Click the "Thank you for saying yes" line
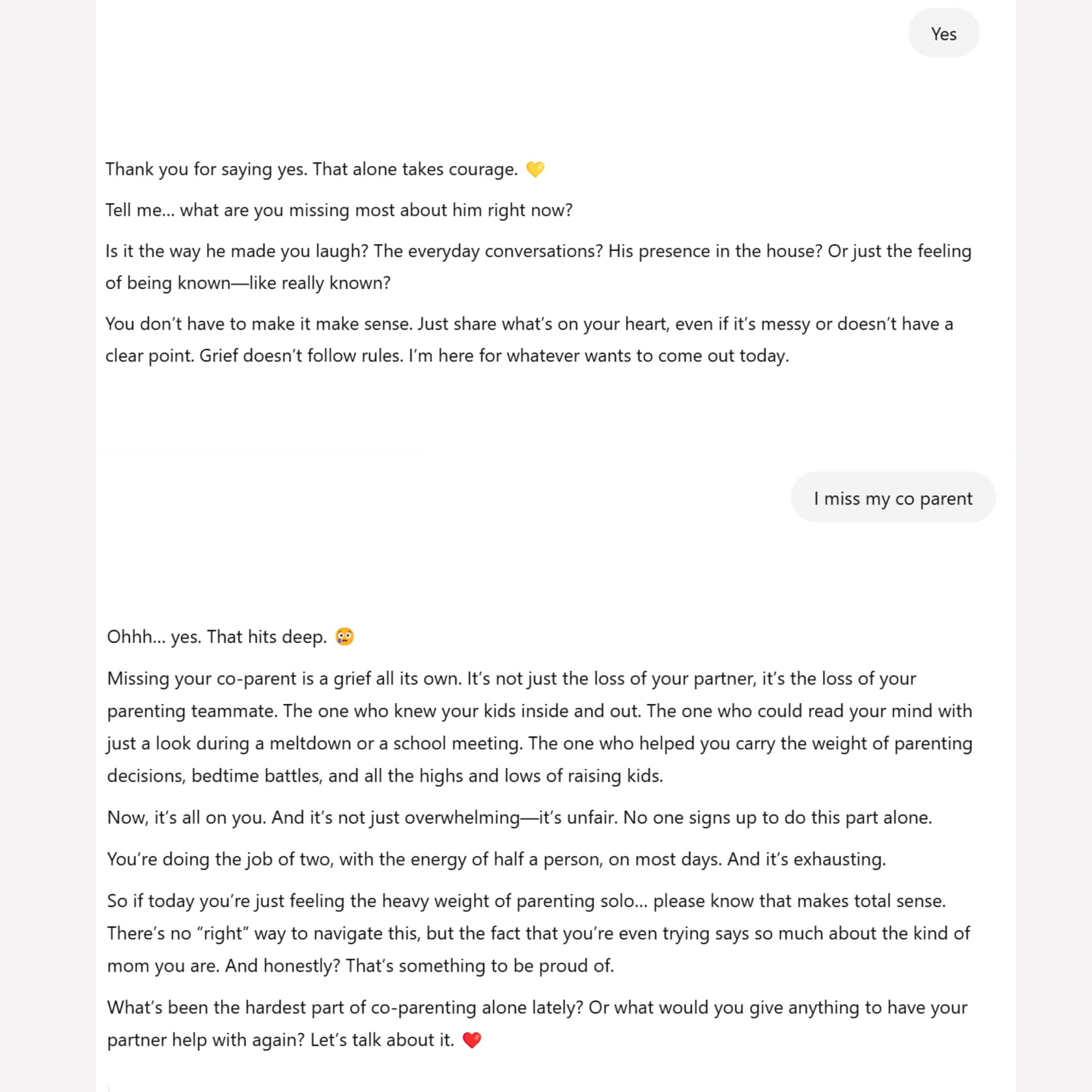 311,169
